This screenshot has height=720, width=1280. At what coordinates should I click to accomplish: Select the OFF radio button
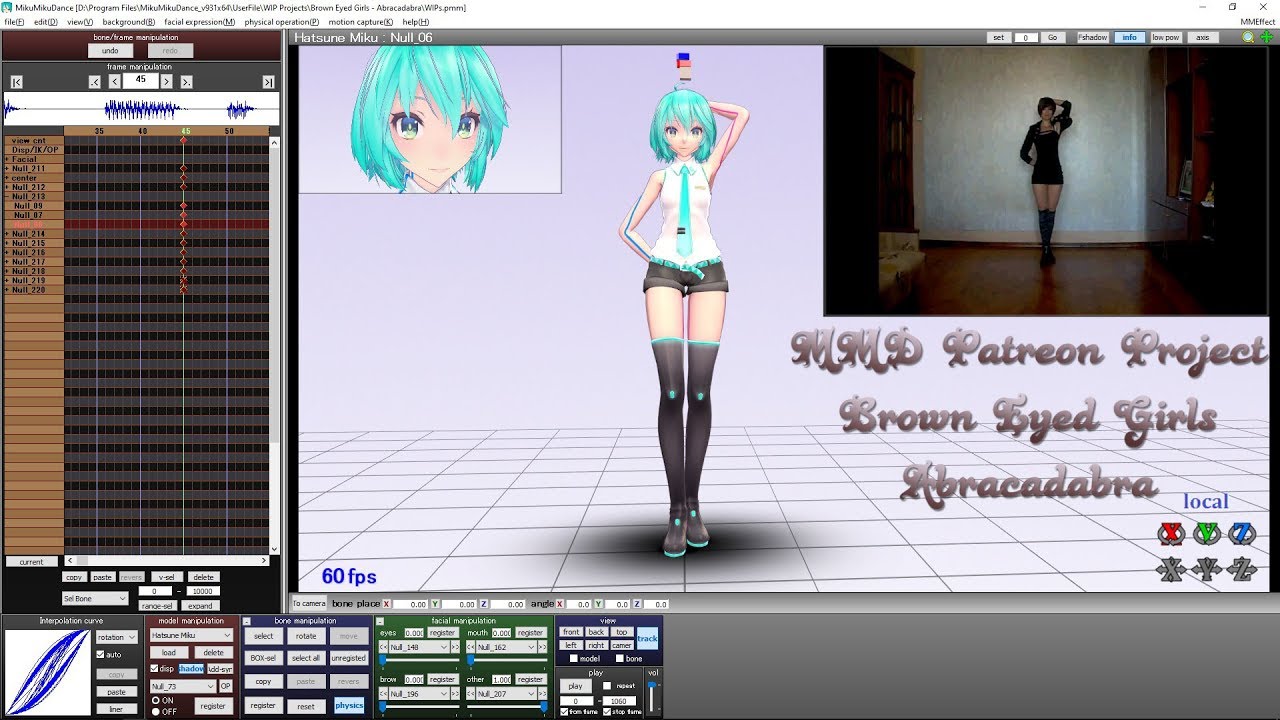pos(155,711)
